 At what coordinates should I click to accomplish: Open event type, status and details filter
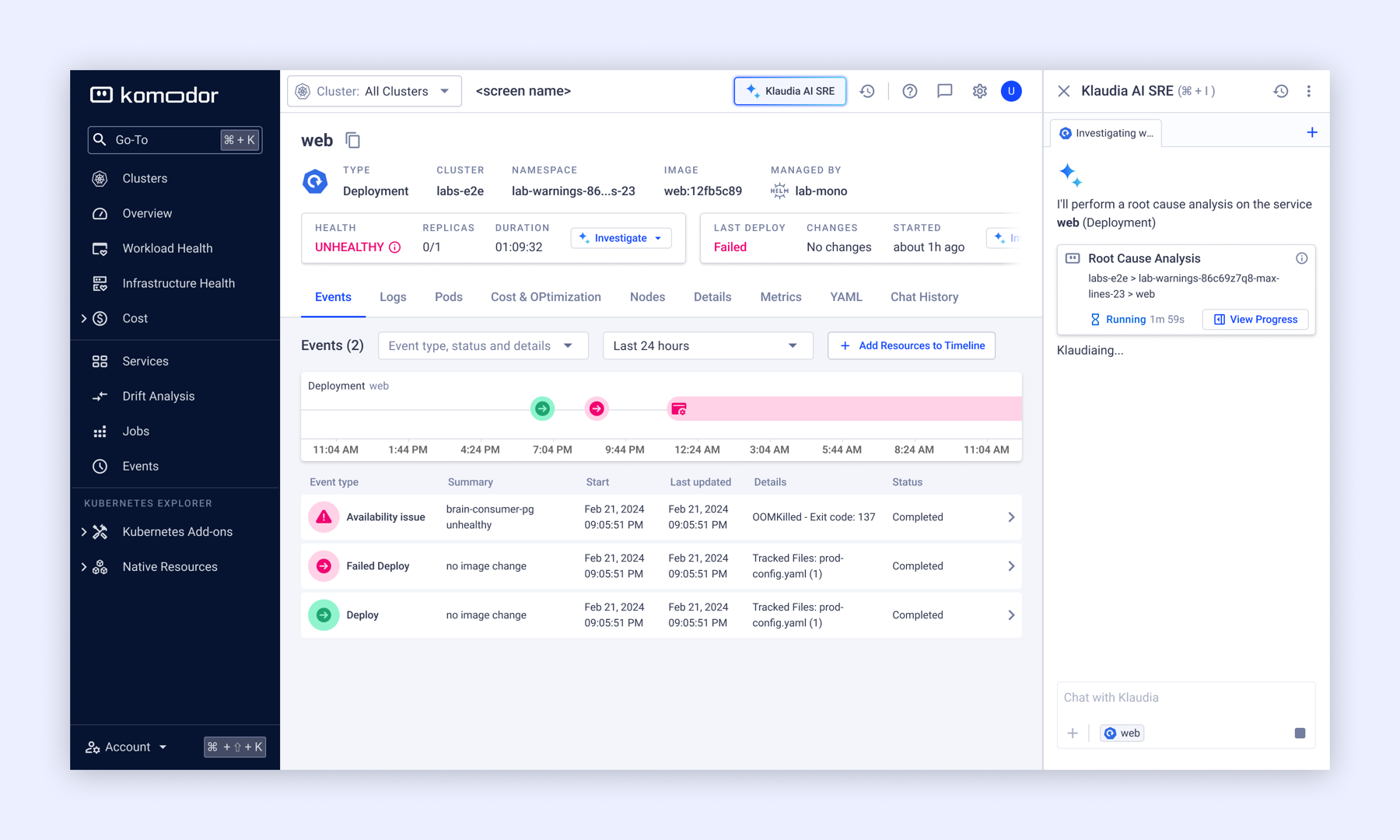point(483,345)
